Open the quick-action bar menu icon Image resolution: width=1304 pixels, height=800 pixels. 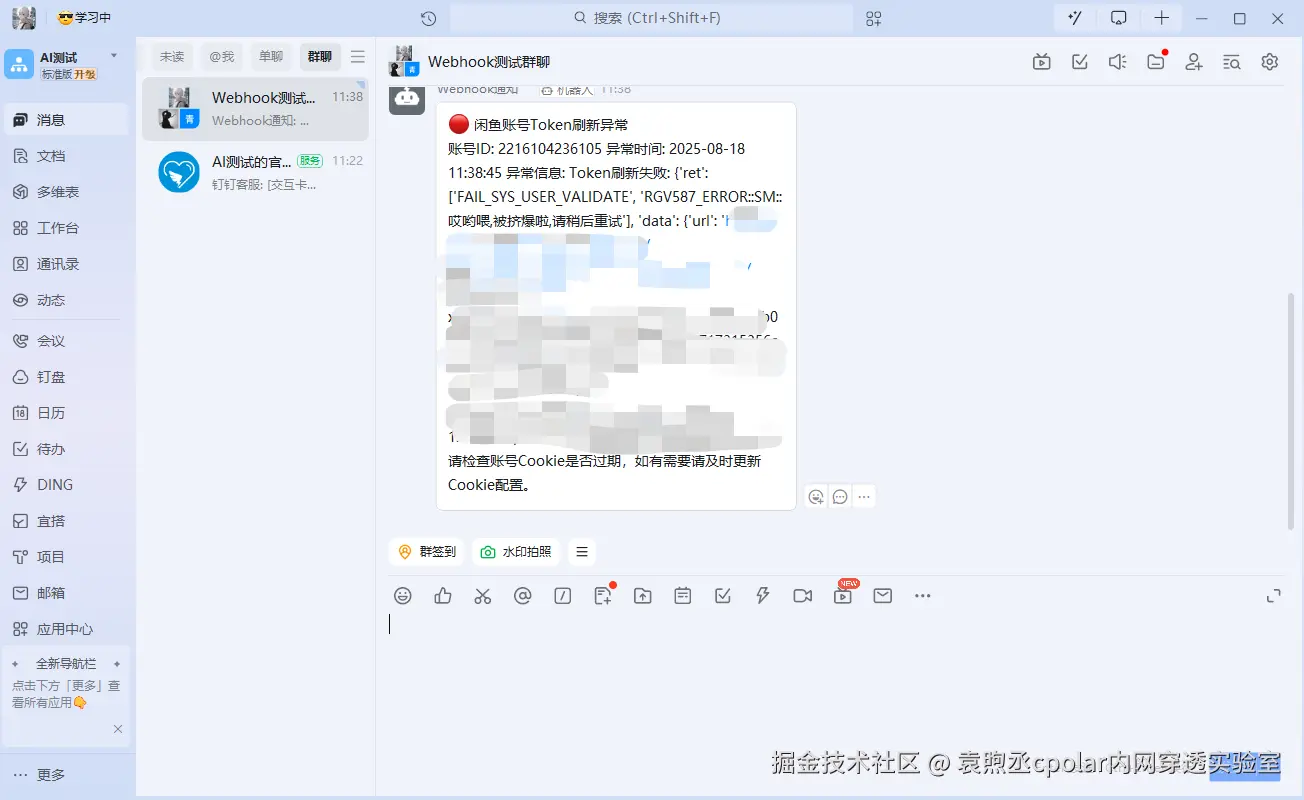[582, 552]
